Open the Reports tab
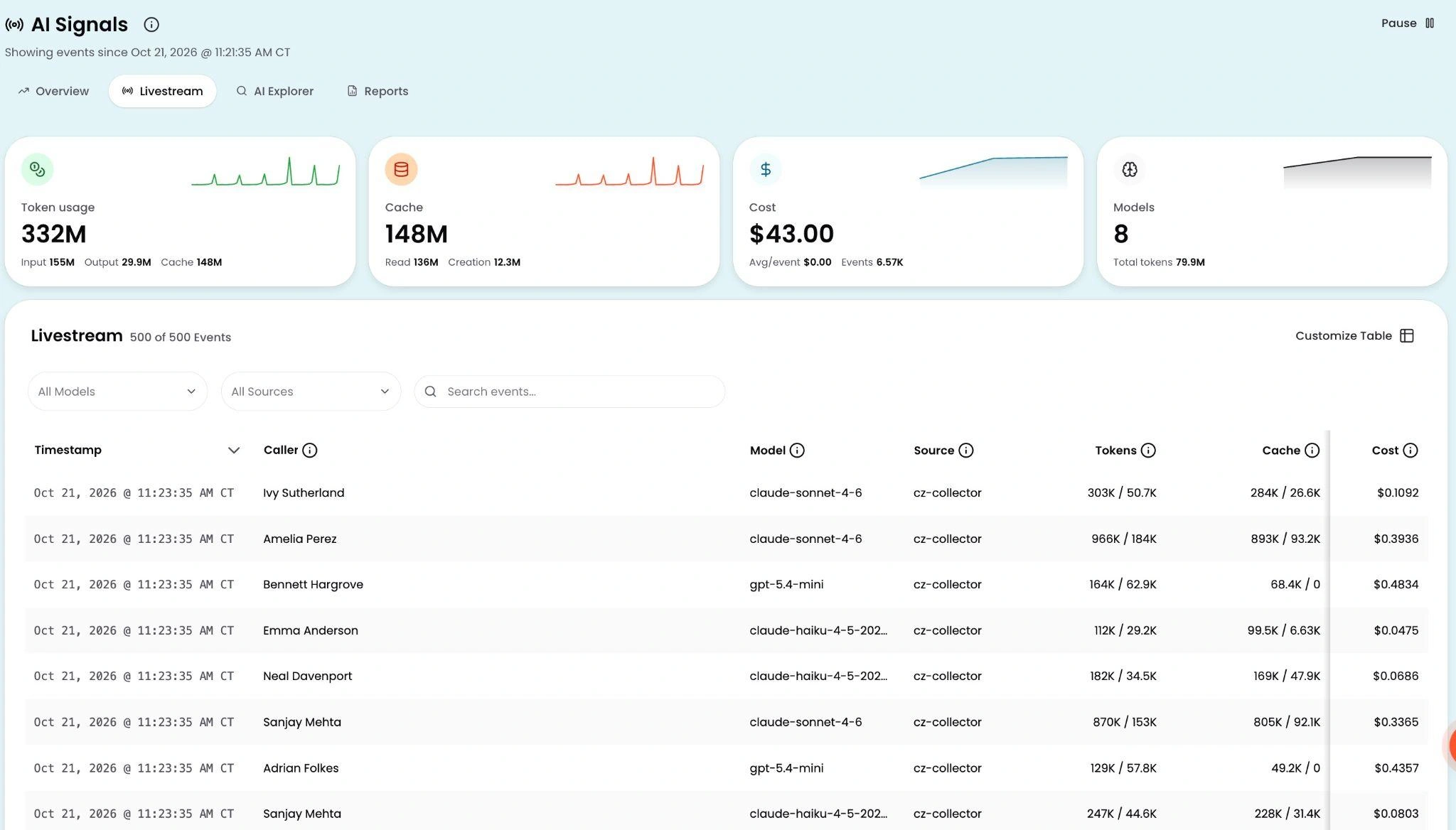 point(378,91)
